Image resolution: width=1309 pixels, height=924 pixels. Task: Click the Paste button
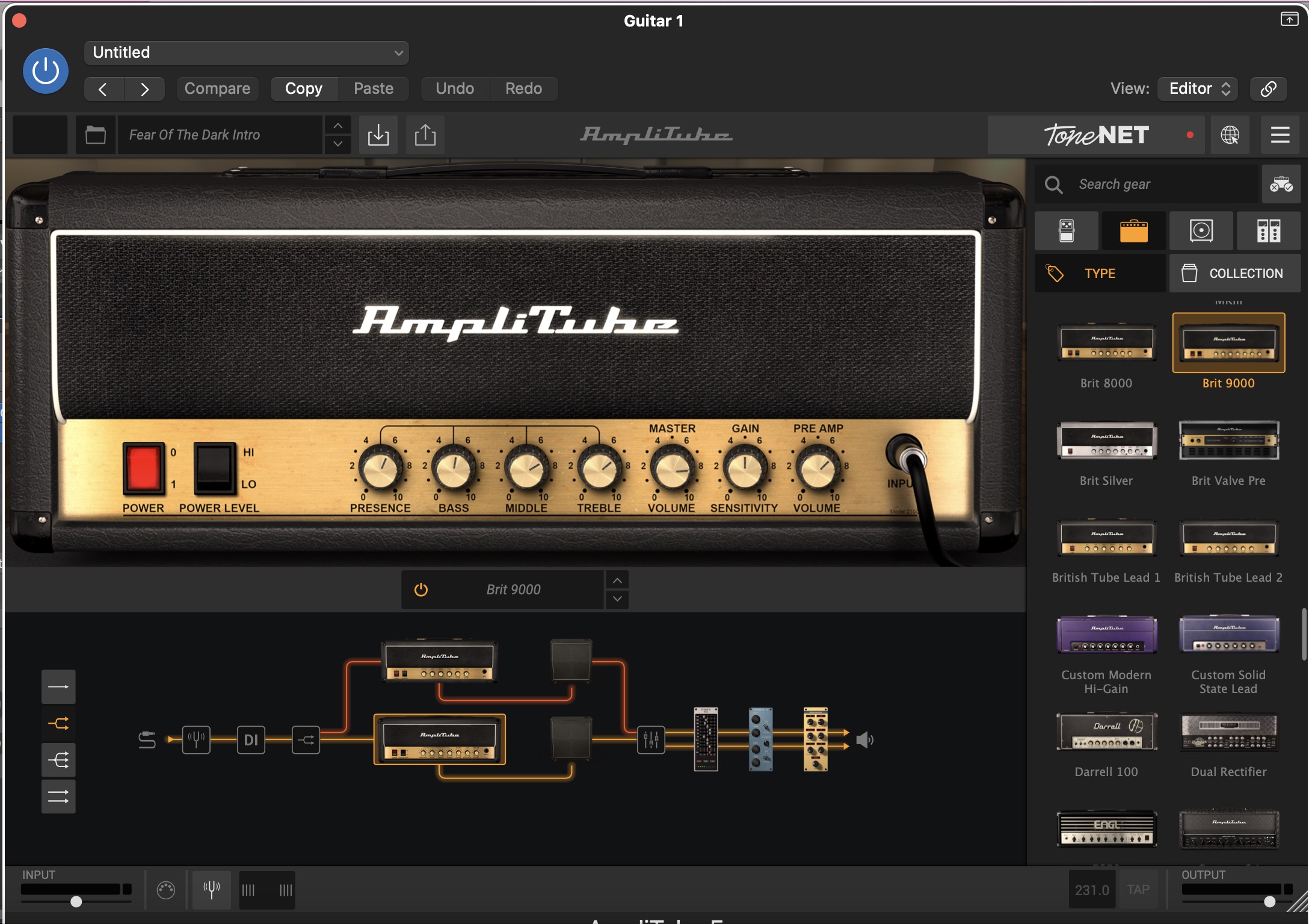click(374, 89)
